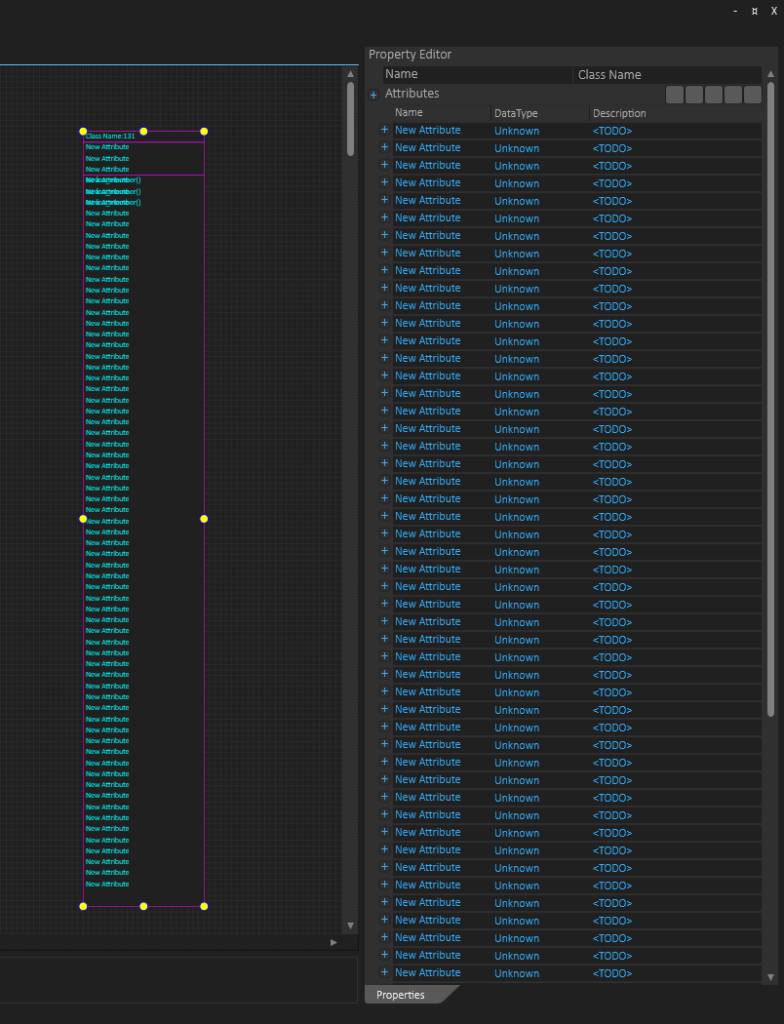Expand the topmost New Attribute row
Image resolution: width=784 pixels, height=1024 pixels.
coord(384,130)
